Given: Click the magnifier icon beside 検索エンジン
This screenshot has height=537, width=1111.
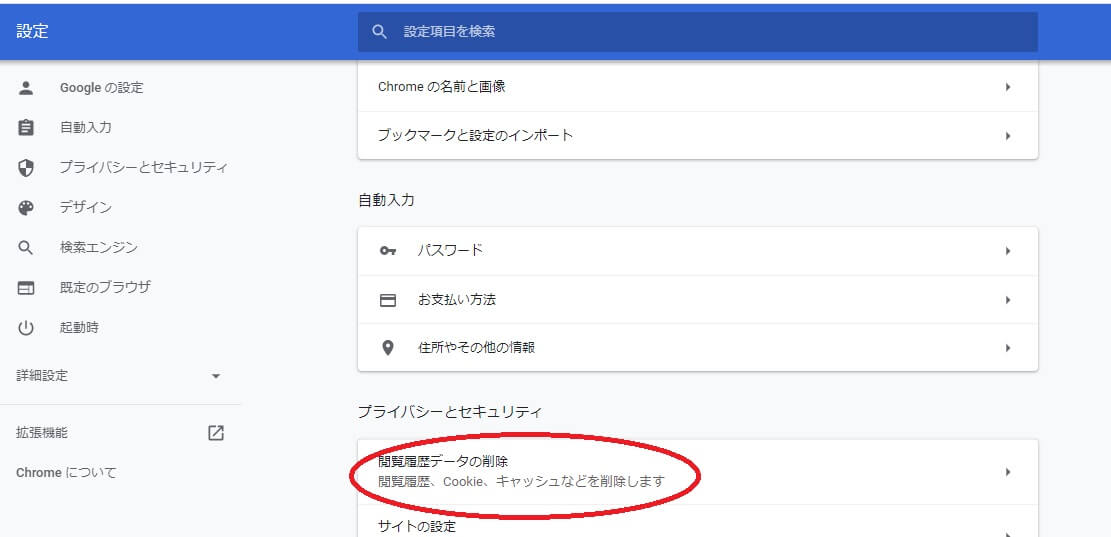Looking at the screenshot, I should click(26, 248).
